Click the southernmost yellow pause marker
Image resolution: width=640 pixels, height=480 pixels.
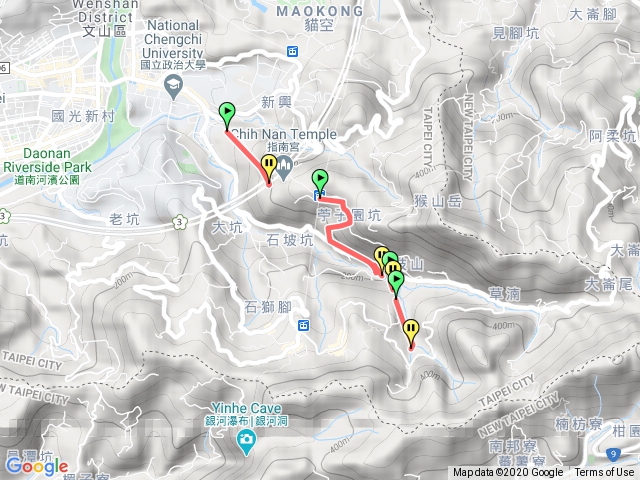pyautogui.click(x=411, y=333)
